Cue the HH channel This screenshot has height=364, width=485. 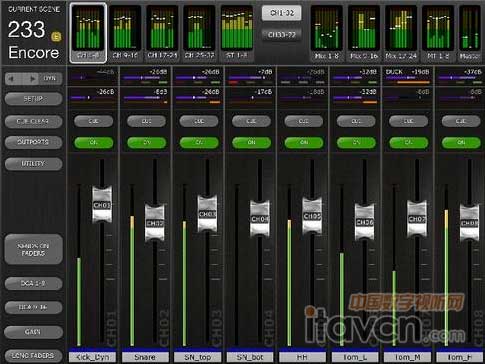coord(304,121)
